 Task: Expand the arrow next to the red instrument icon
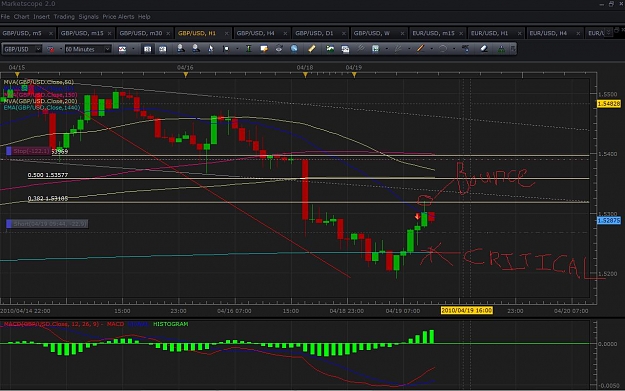60,49
